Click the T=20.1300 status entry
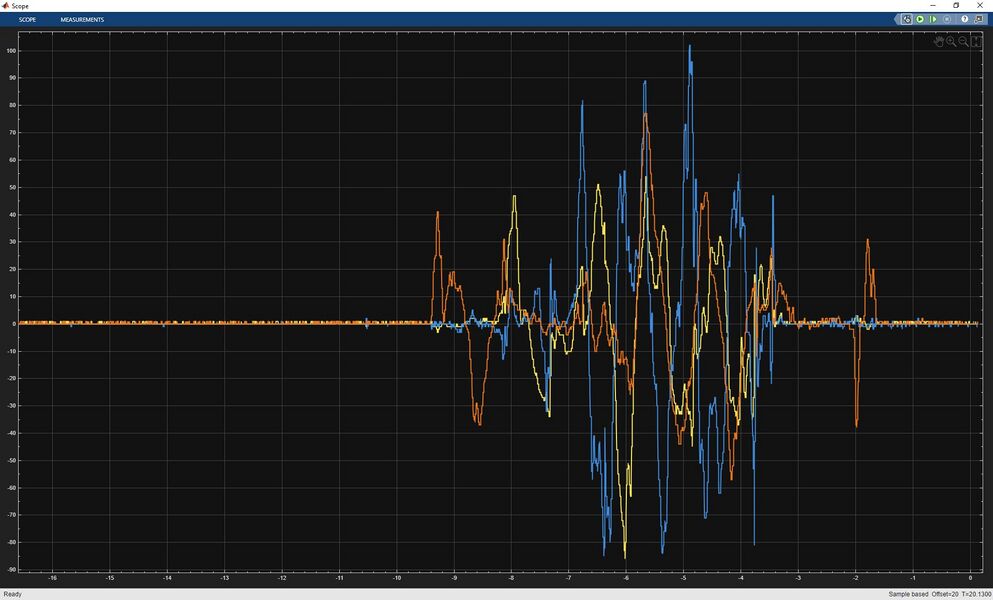Screen dimensions: 993x600 pyautogui.click(x=977, y=594)
